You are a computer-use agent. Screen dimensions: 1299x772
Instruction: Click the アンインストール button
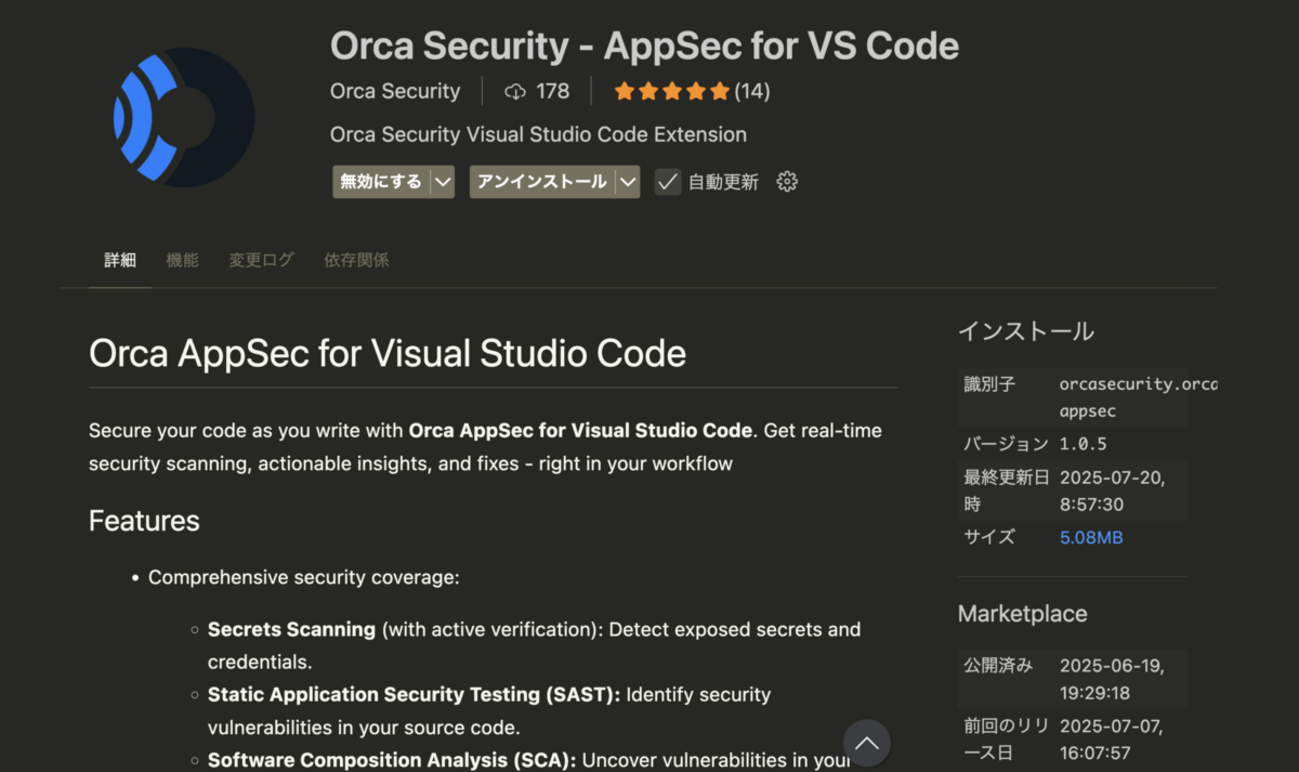click(x=542, y=182)
